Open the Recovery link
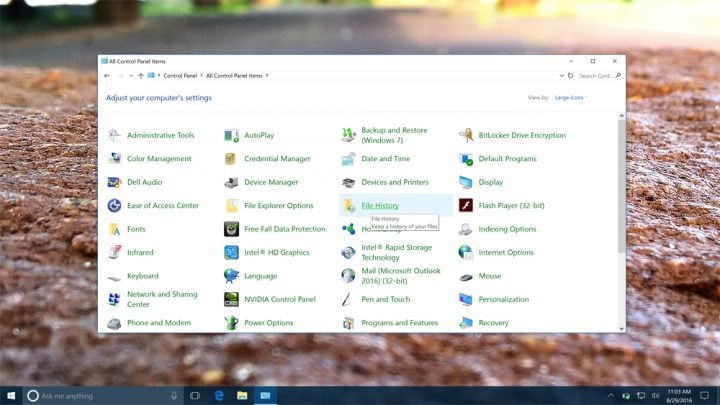This screenshot has width=720, height=405. pos(493,323)
